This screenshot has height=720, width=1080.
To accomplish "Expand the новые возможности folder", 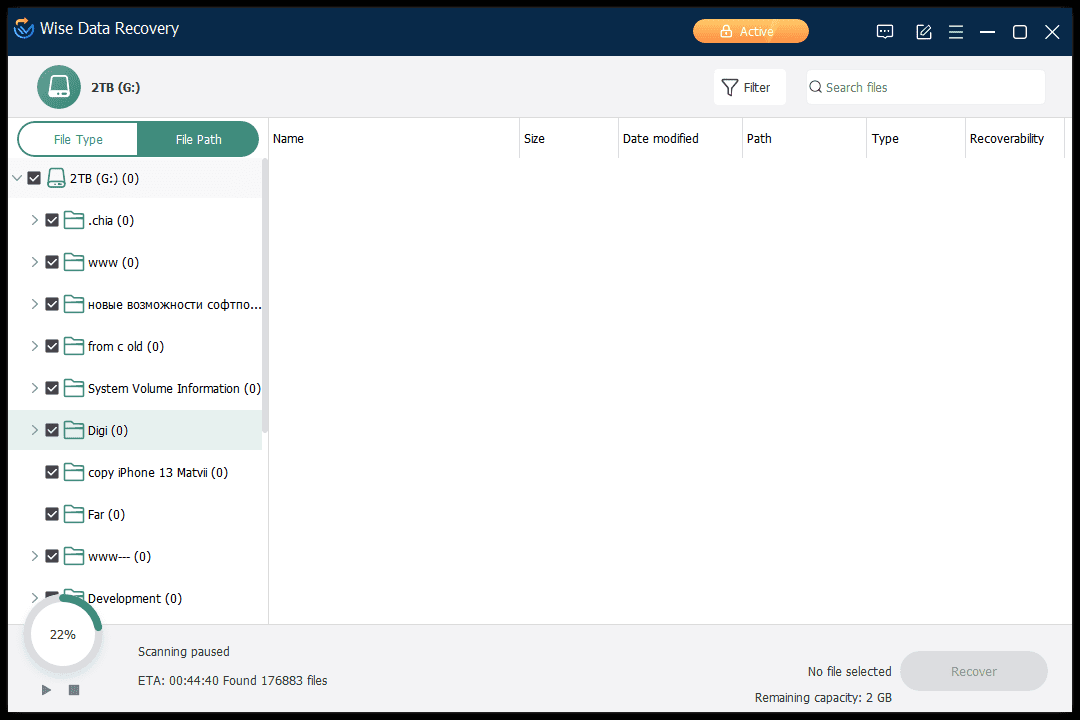I will (x=34, y=305).
